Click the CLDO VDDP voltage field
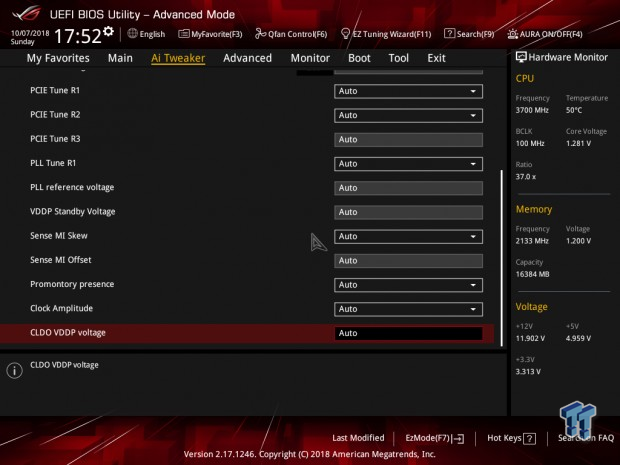The width and height of the screenshot is (620, 465). (x=408, y=333)
